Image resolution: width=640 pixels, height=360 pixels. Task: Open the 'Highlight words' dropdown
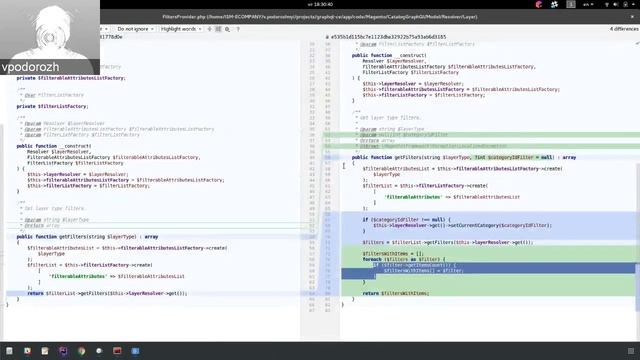pos(181,29)
